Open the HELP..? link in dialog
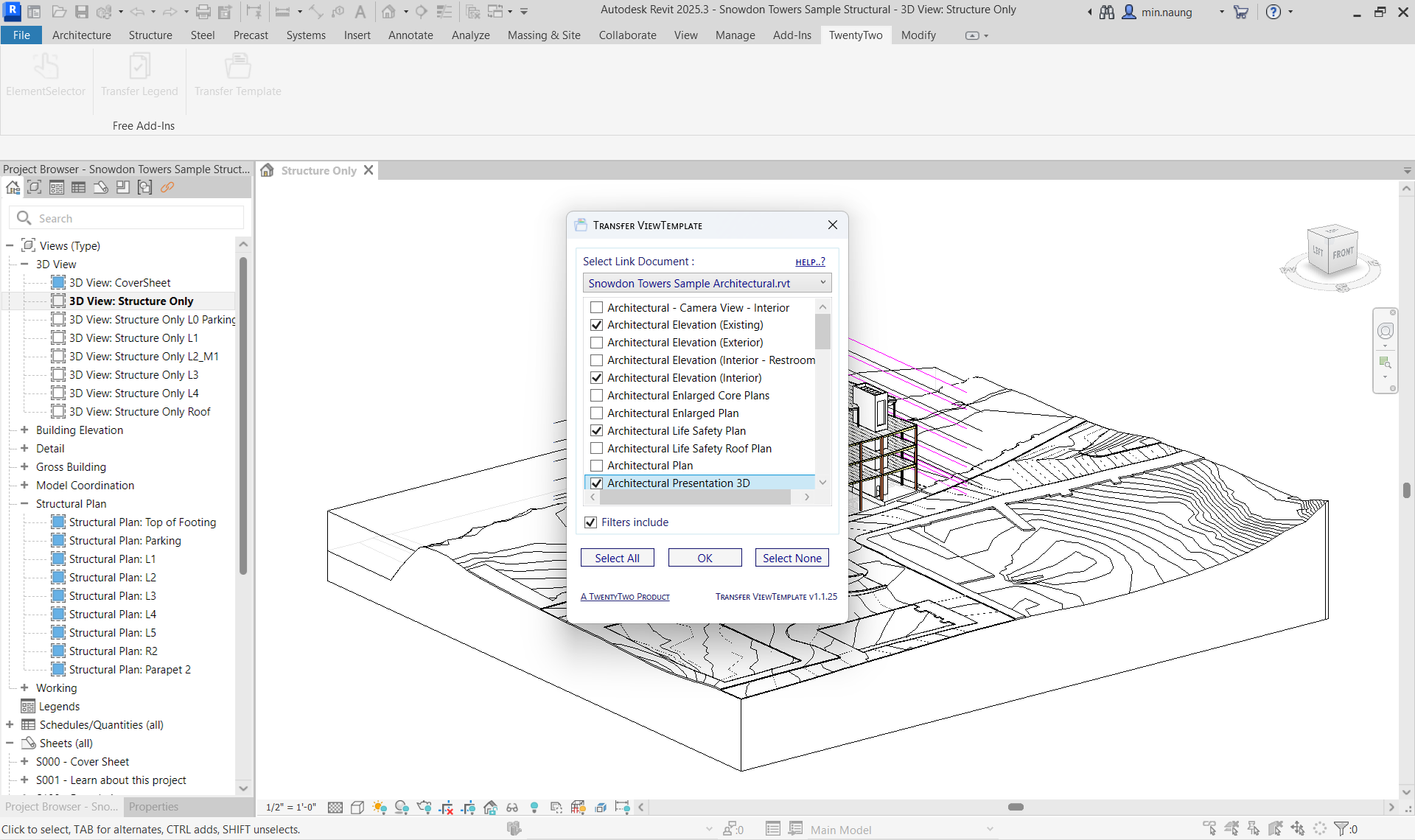 [810, 262]
